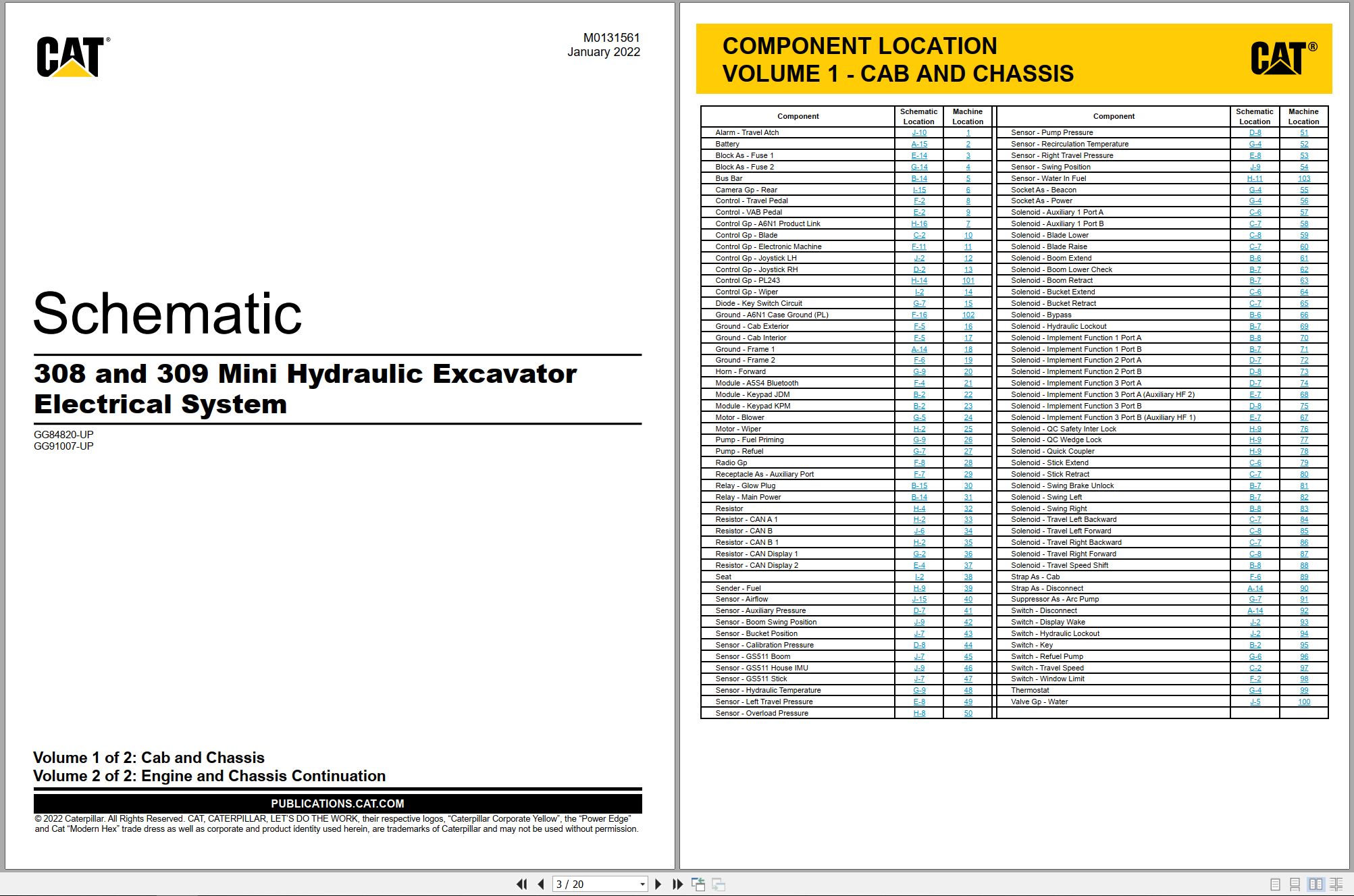Click machine location 101 for Control Gp - PL243
The image size is (1354, 896).
(968, 280)
